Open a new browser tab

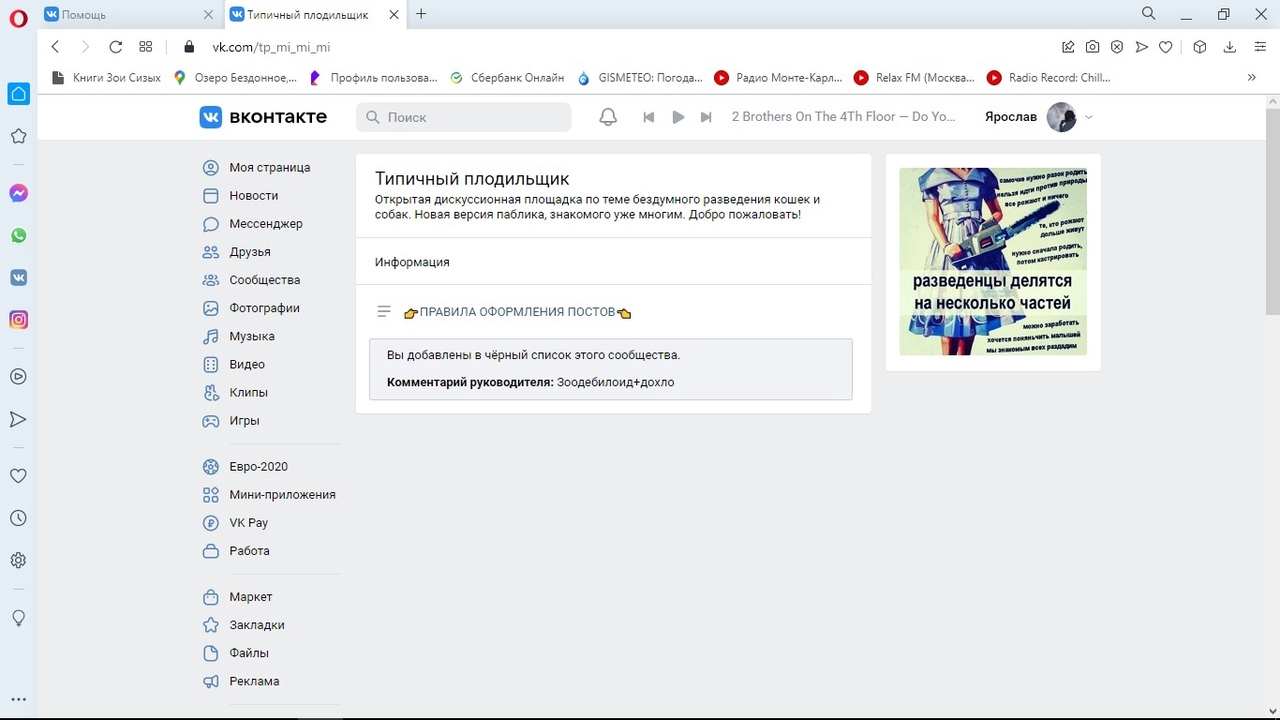tap(421, 14)
